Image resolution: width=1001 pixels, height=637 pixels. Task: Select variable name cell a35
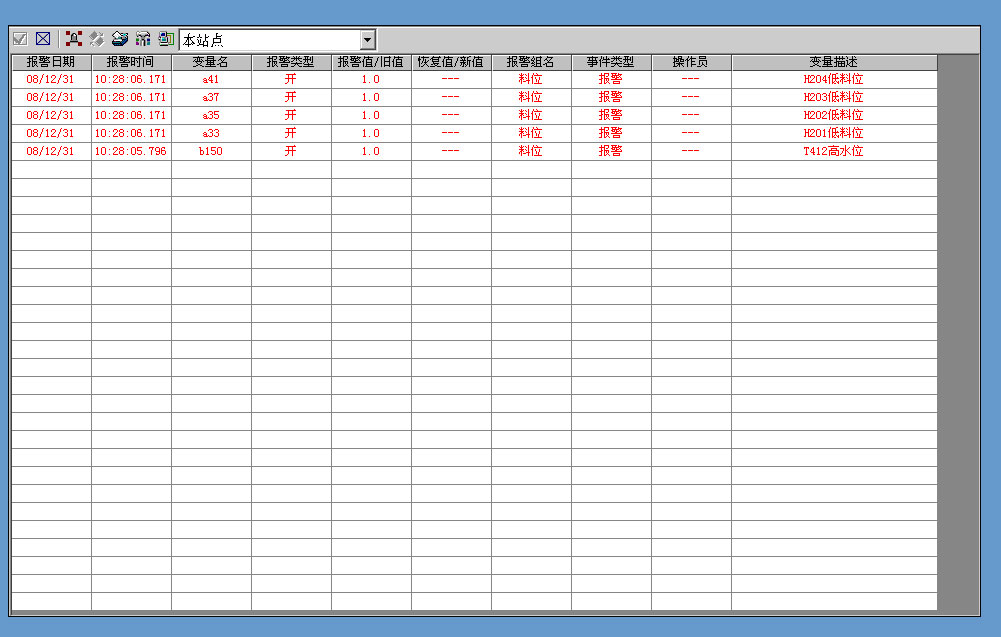(x=211, y=115)
